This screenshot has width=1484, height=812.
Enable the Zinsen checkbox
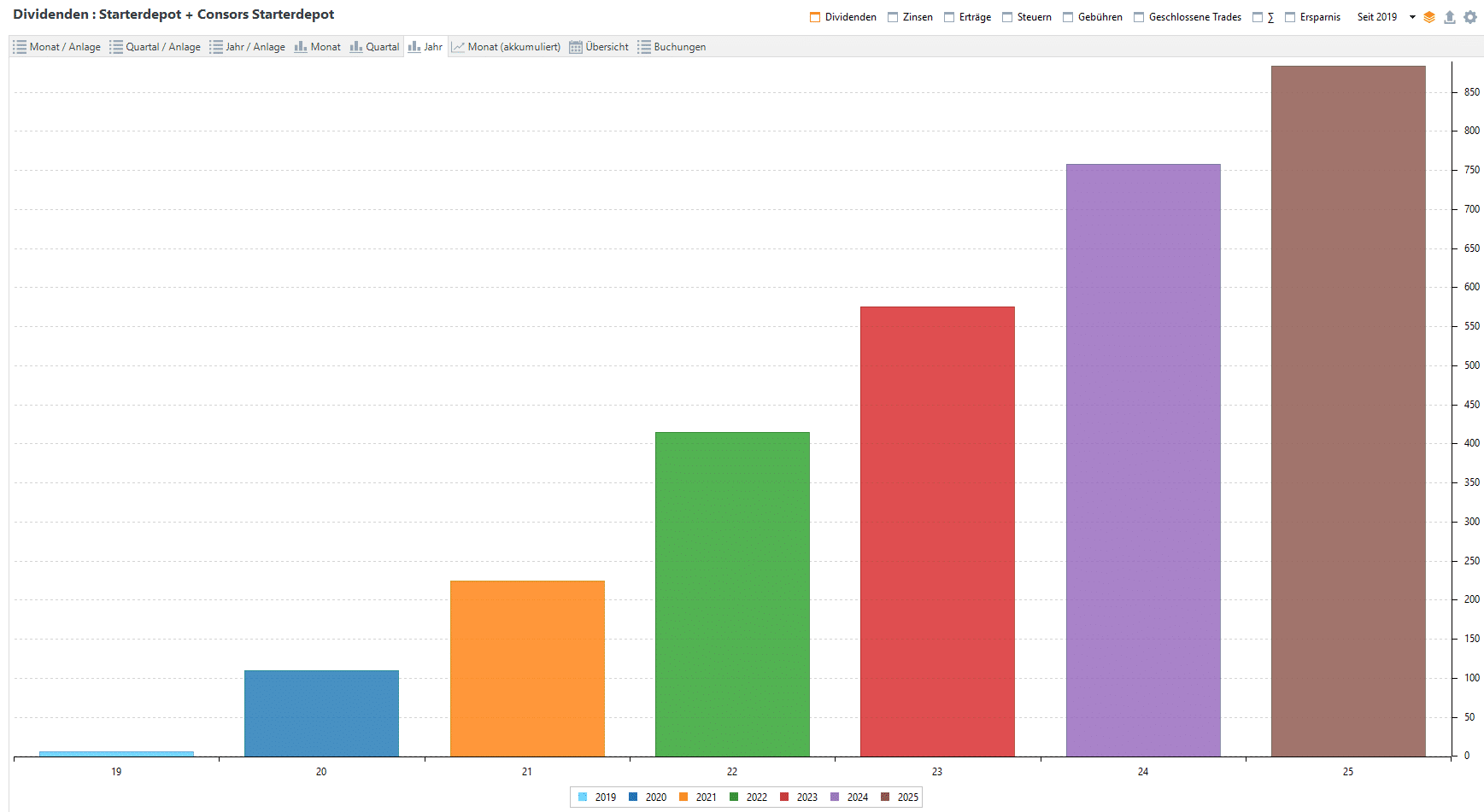893,17
